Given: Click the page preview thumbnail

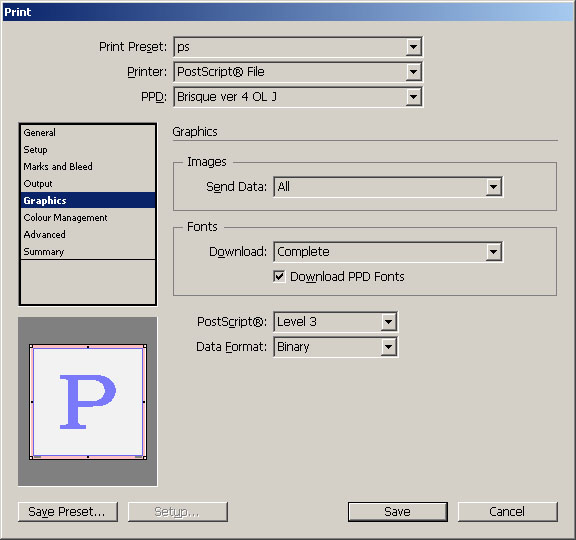Looking at the screenshot, I should (88, 402).
